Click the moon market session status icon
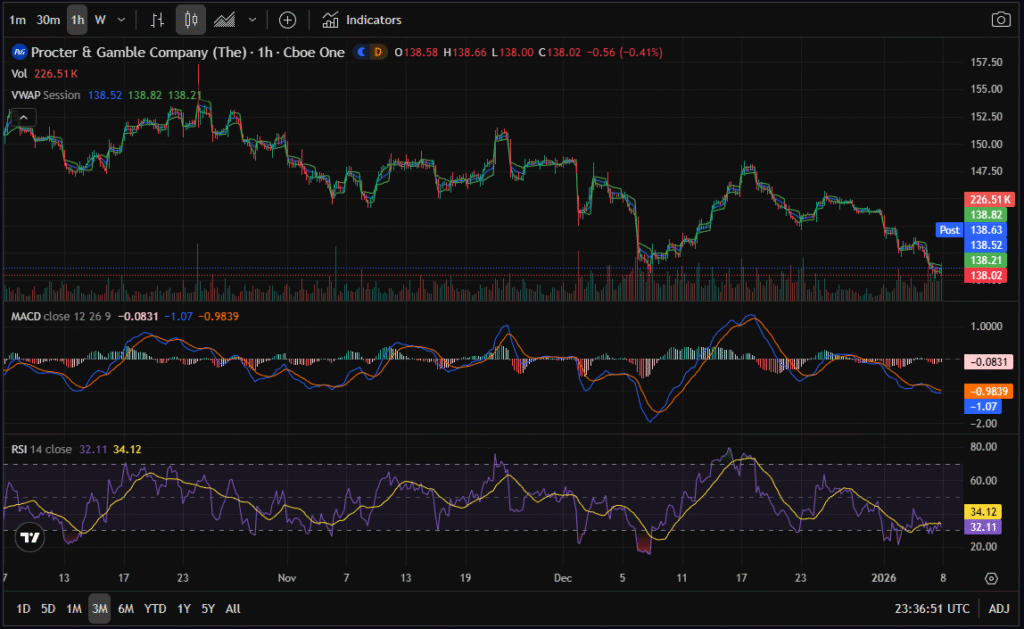Image resolution: width=1024 pixels, height=629 pixels. coord(361,51)
